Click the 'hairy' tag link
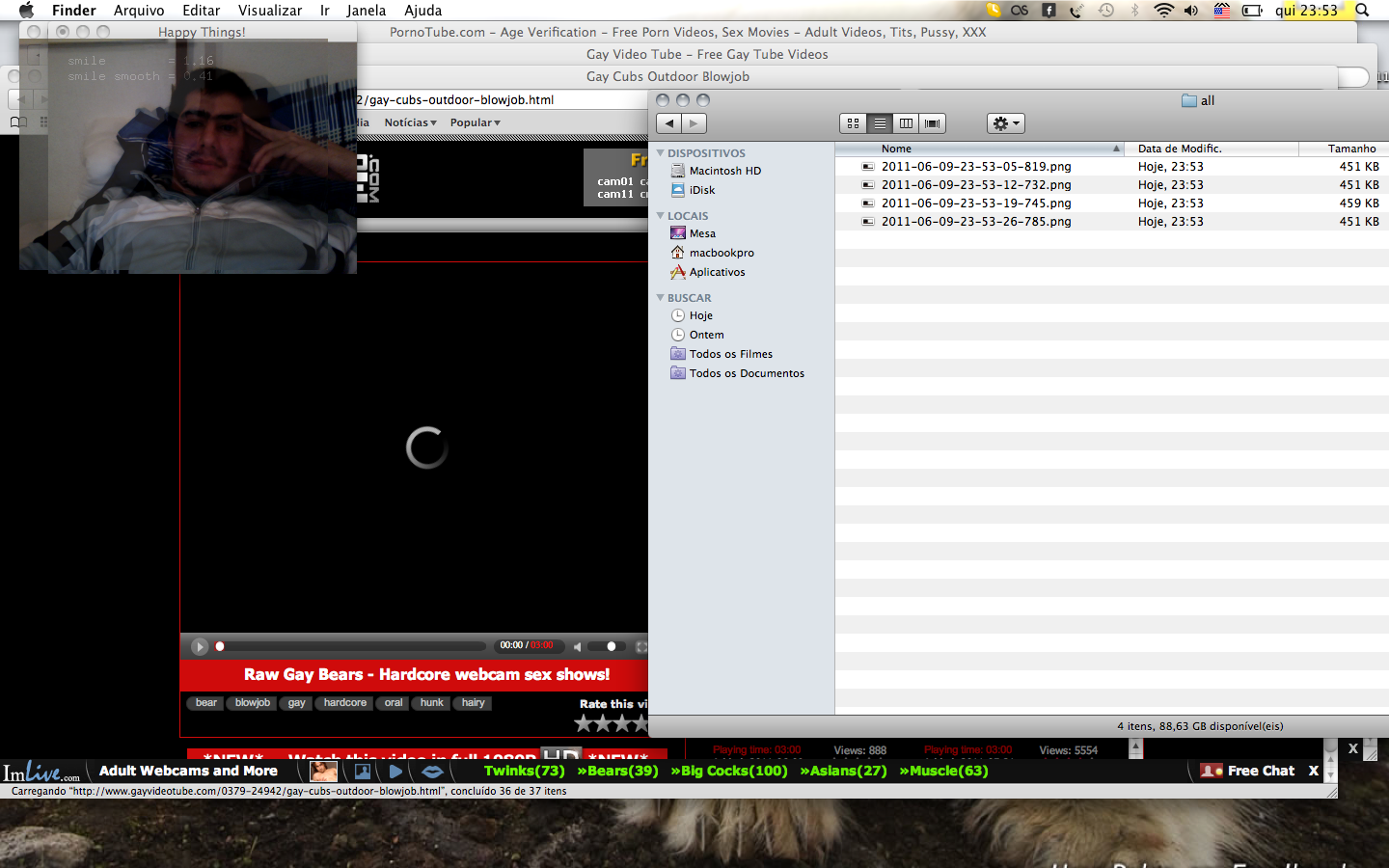Viewport: 1389px width, 868px height. (473, 703)
